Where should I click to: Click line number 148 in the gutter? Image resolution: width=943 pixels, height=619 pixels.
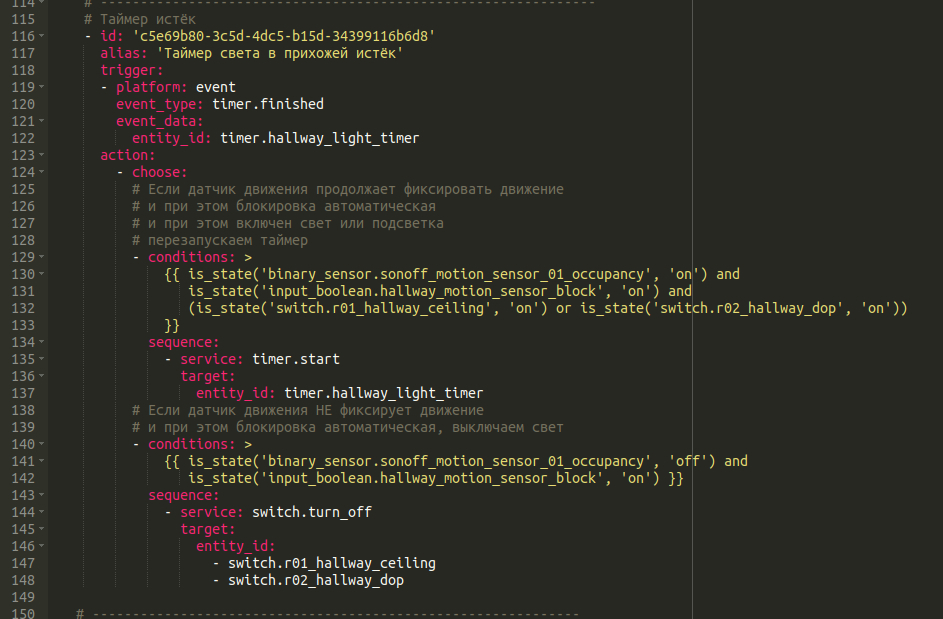20,580
